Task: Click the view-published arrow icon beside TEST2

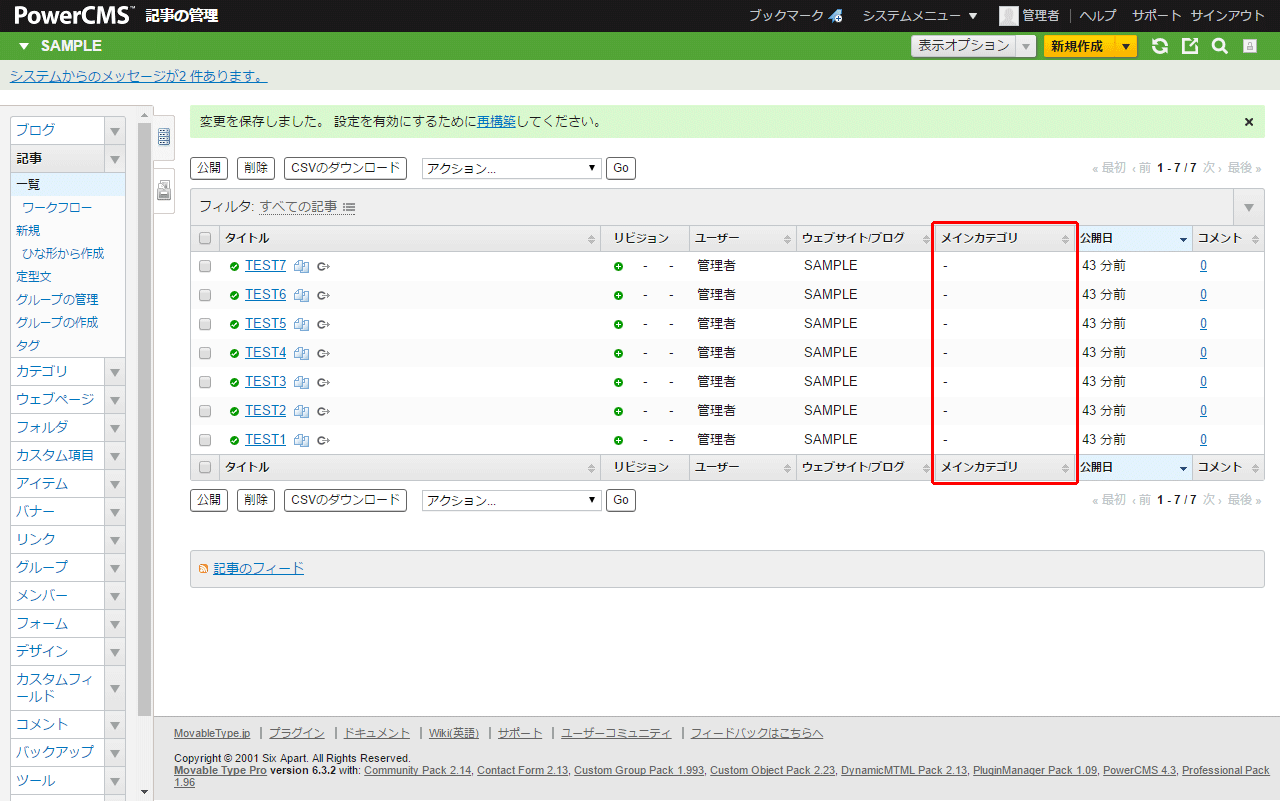Action: 324,411
